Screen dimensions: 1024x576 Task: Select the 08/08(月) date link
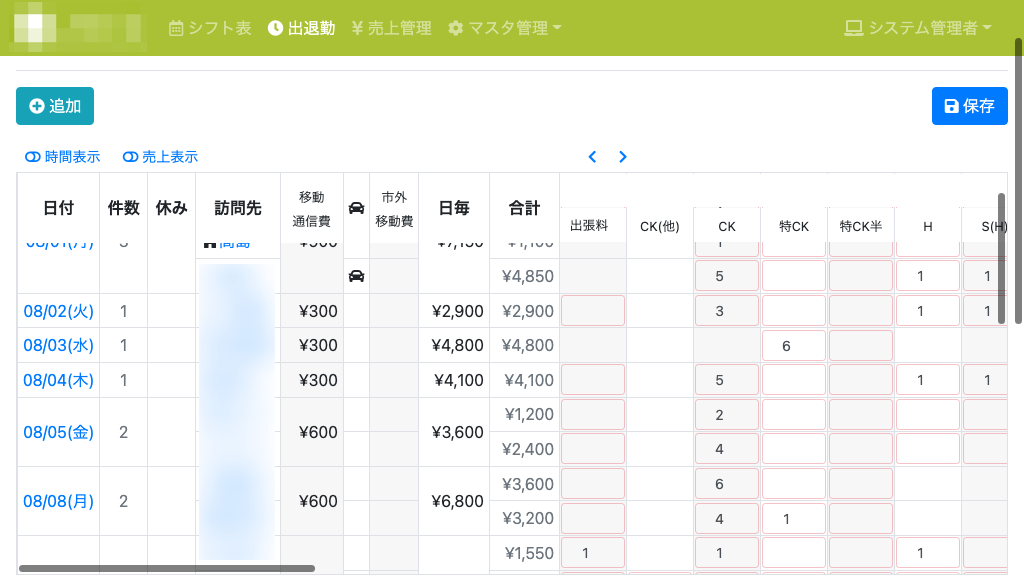click(x=58, y=501)
